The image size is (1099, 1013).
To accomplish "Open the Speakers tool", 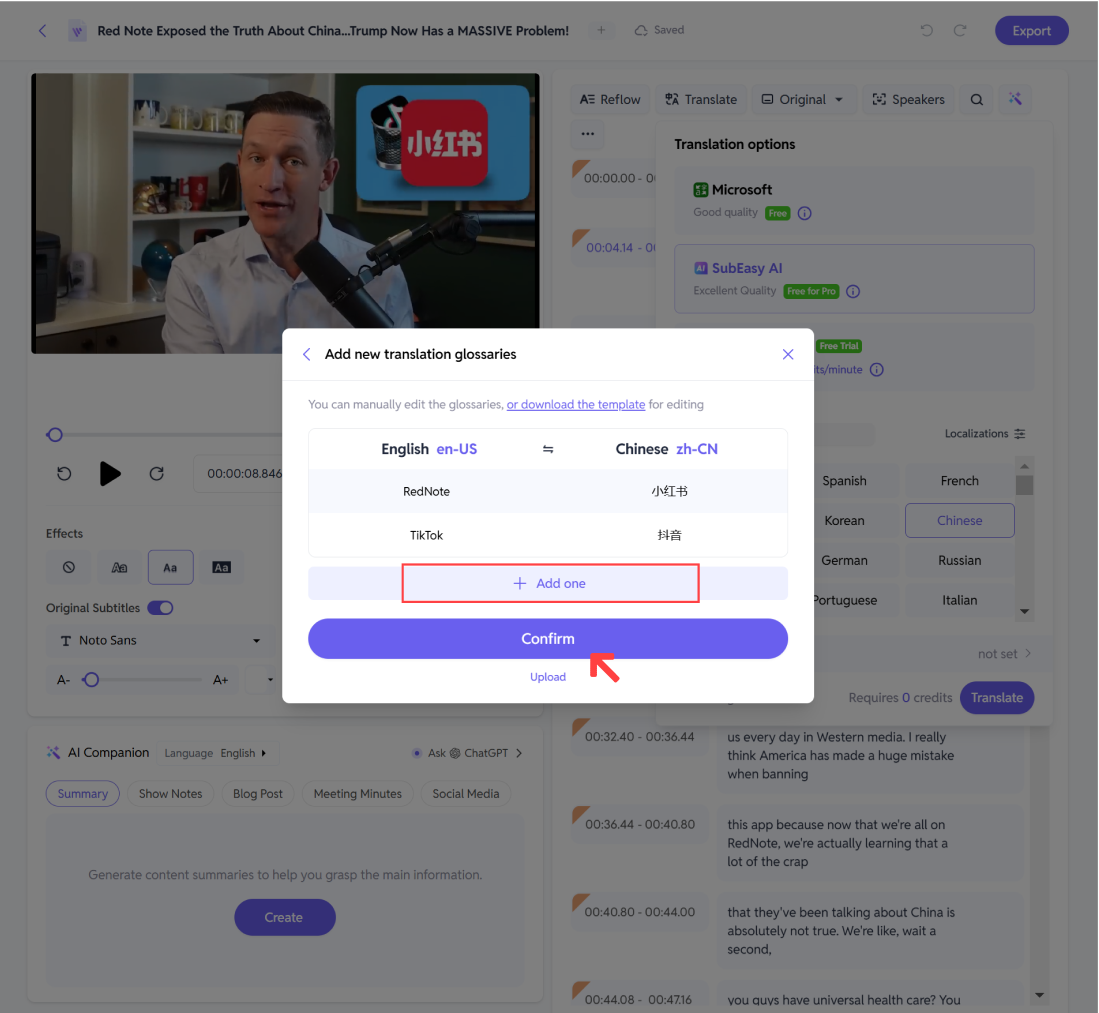I will click(908, 100).
